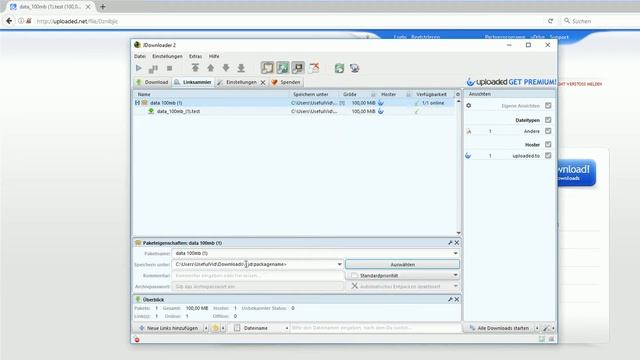The height and width of the screenshot is (360, 640).
Task: Toggle the Hoster group checkbox
Action: [x=548, y=144]
